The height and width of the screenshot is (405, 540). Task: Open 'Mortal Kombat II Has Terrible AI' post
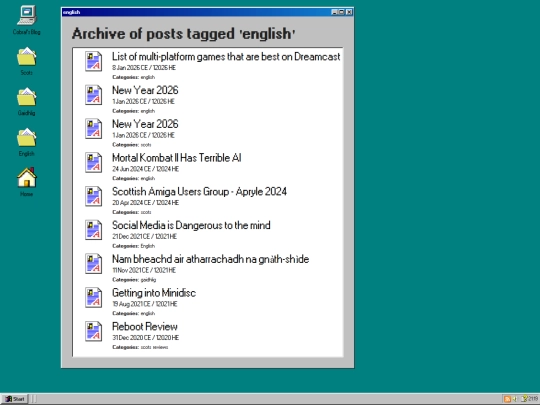click(x=176, y=158)
